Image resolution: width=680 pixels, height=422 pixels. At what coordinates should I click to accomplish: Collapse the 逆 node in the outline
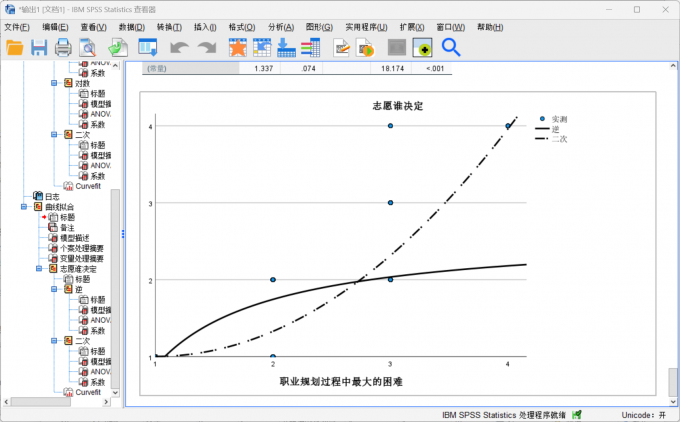click(x=55, y=289)
